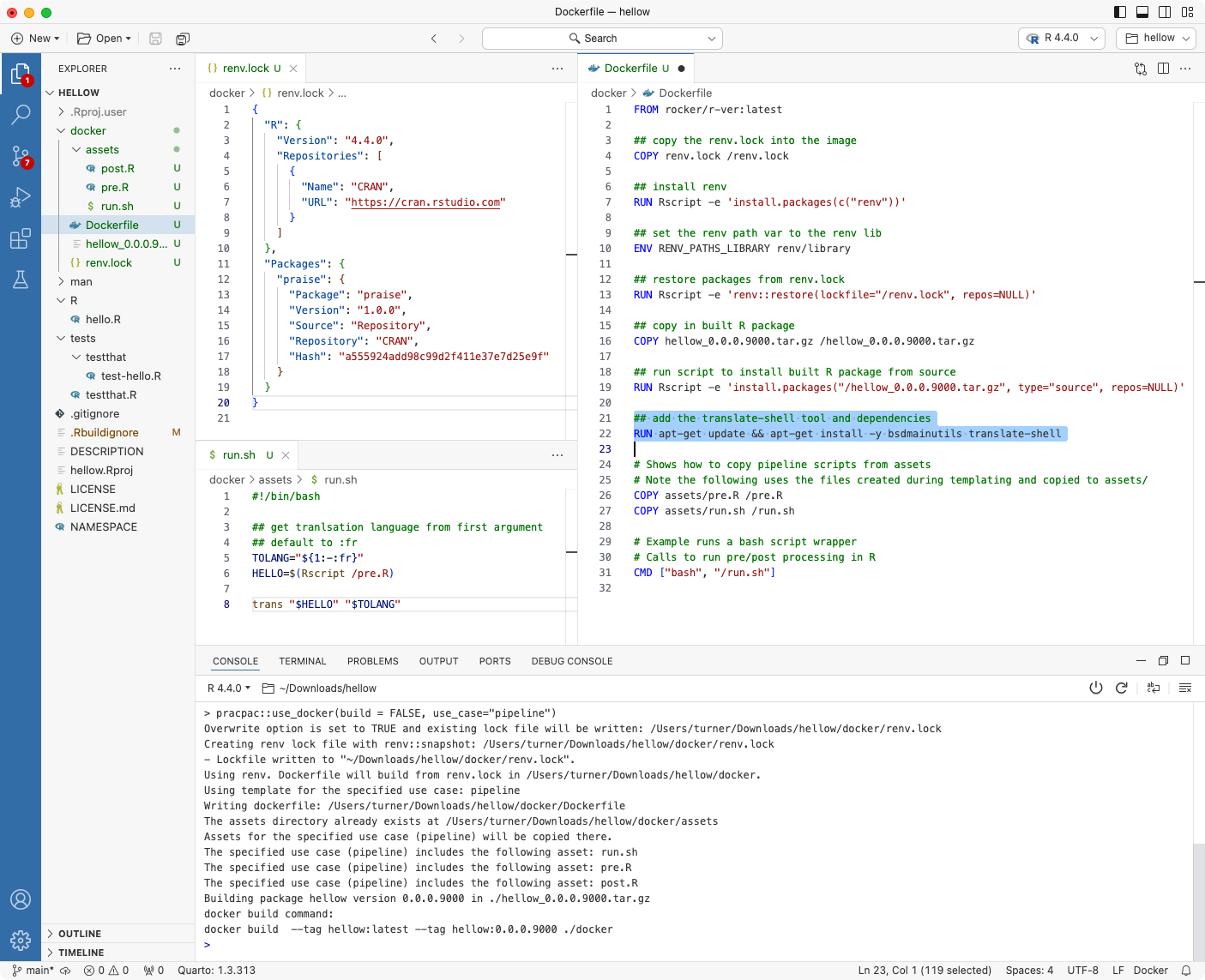Open the Extensions view
1205x980 pixels.
[x=21, y=239]
